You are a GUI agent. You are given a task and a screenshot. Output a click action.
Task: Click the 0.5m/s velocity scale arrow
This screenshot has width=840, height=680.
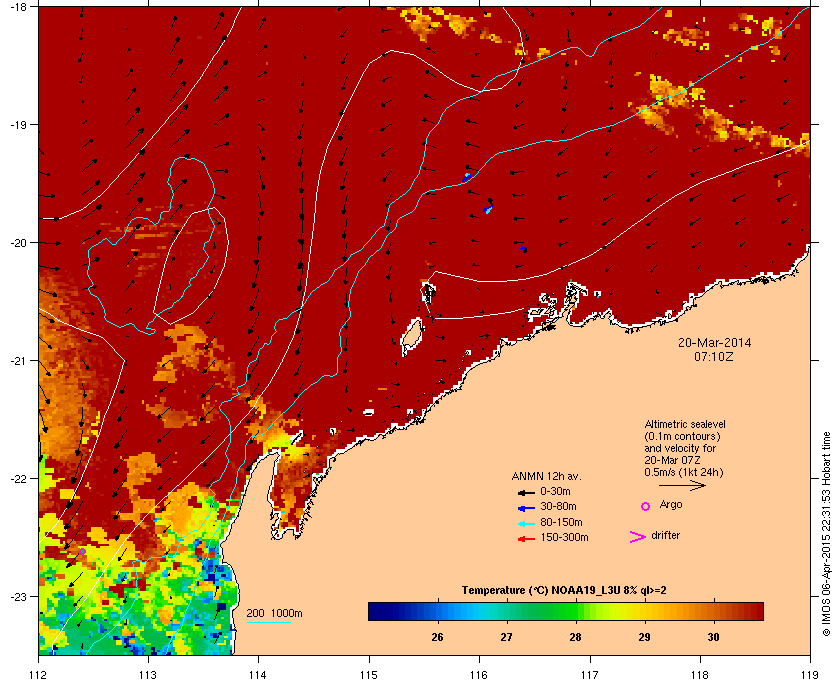pos(682,486)
